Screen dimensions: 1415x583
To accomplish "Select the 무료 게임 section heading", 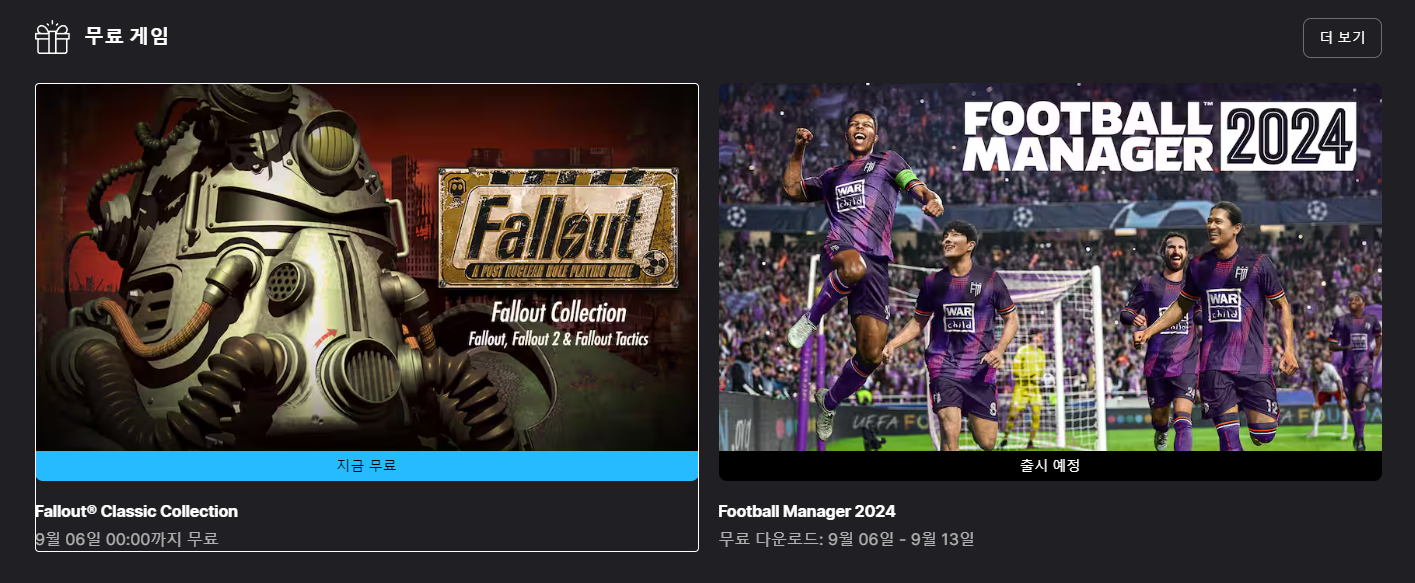I will pos(127,37).
